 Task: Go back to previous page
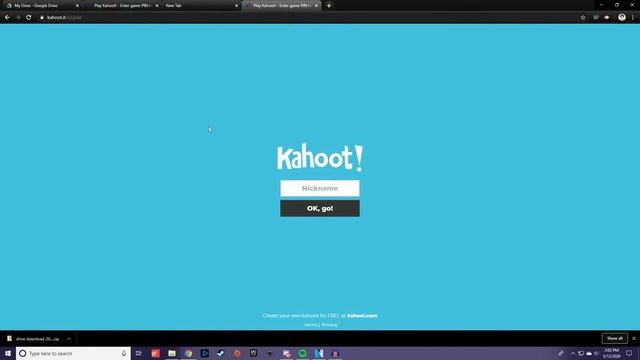pyautogui.click(x=7, y=18)
